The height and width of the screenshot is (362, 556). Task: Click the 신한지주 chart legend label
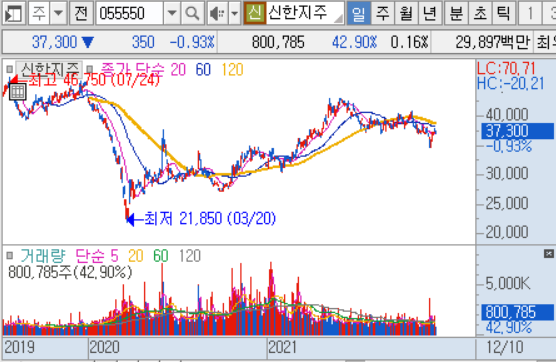coord(49,69)
